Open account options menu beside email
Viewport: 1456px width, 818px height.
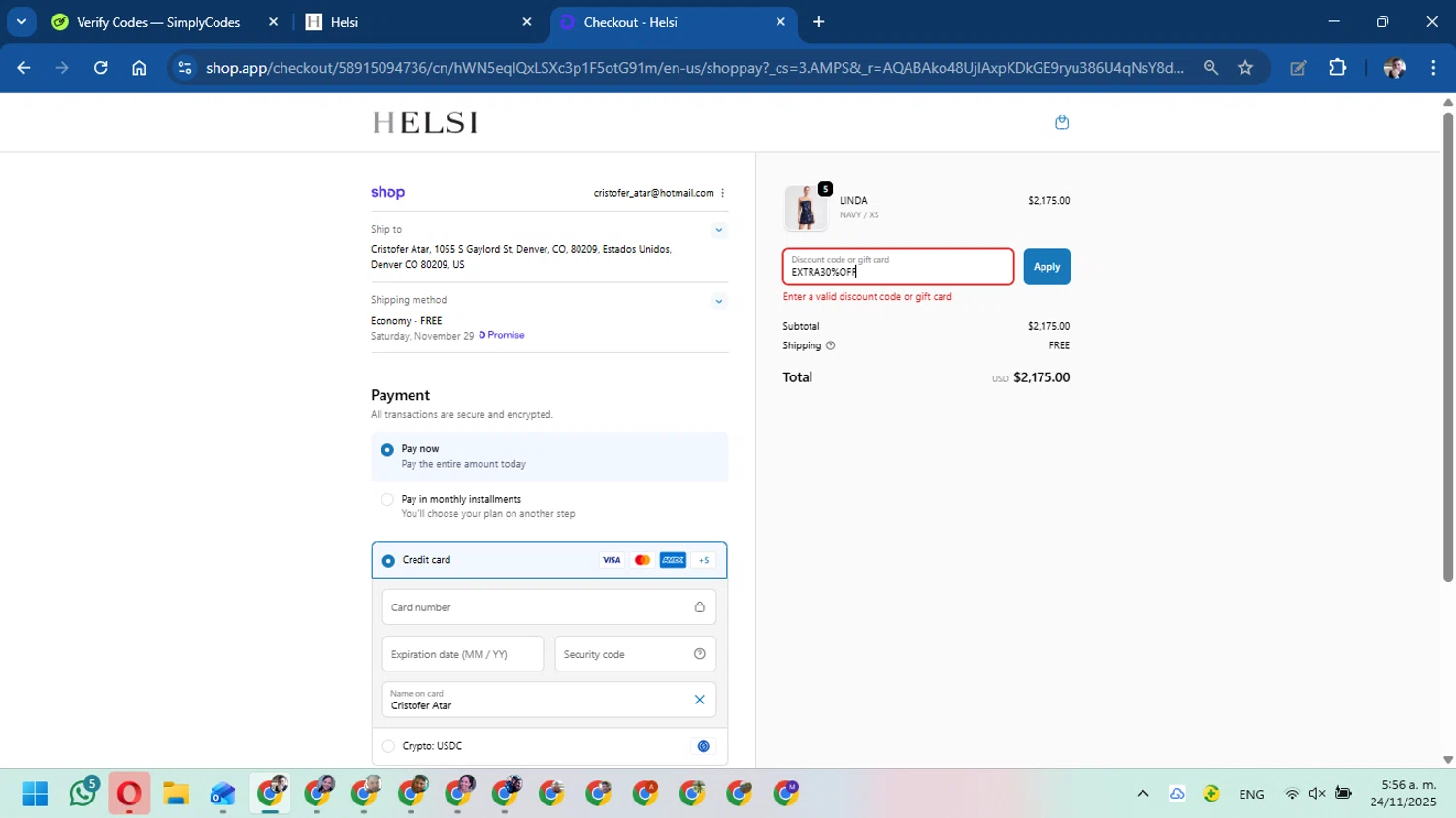coord(723,193)
